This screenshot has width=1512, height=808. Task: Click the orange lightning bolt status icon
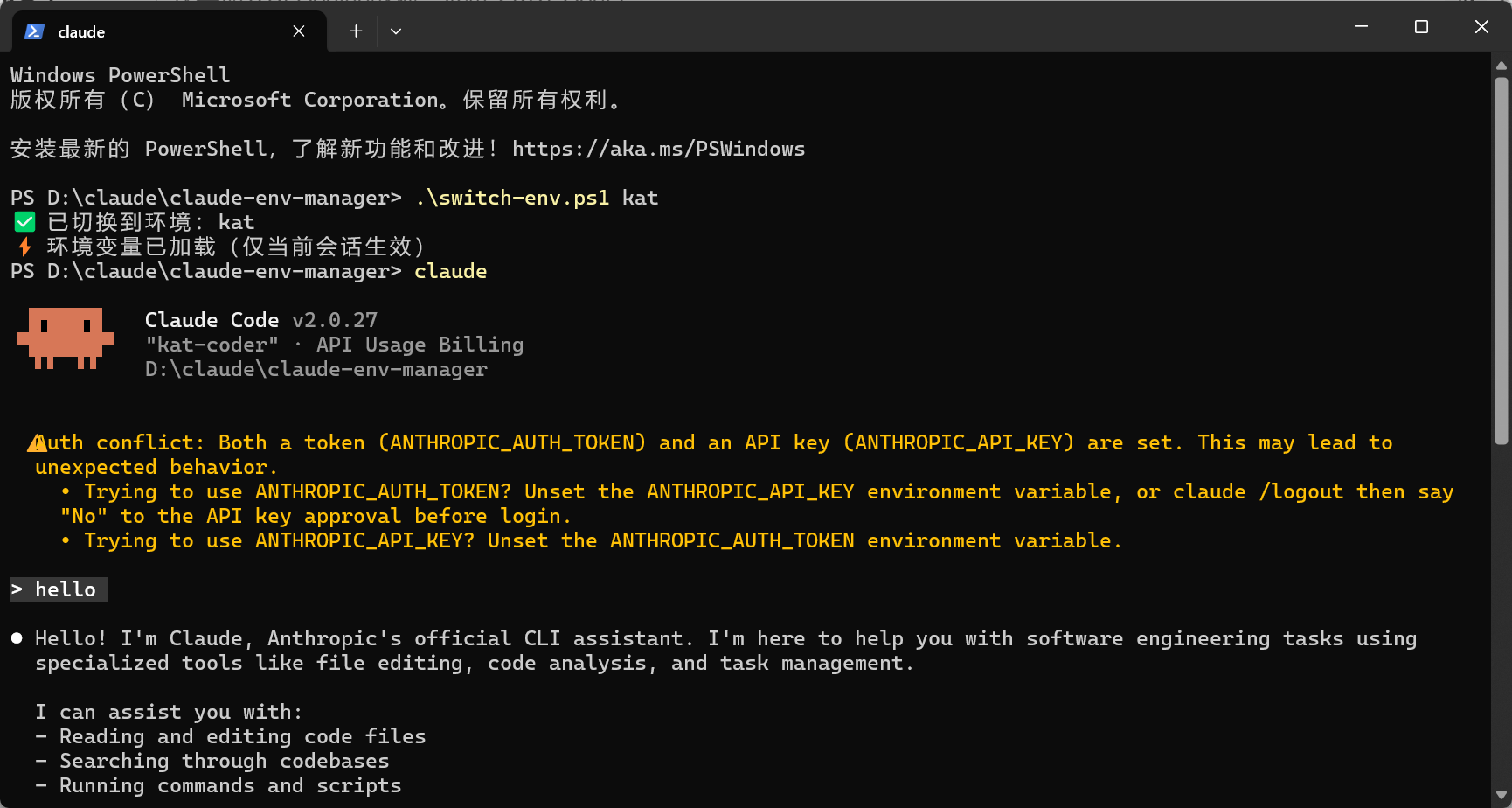pyautogui.click(x=24, y=246)
